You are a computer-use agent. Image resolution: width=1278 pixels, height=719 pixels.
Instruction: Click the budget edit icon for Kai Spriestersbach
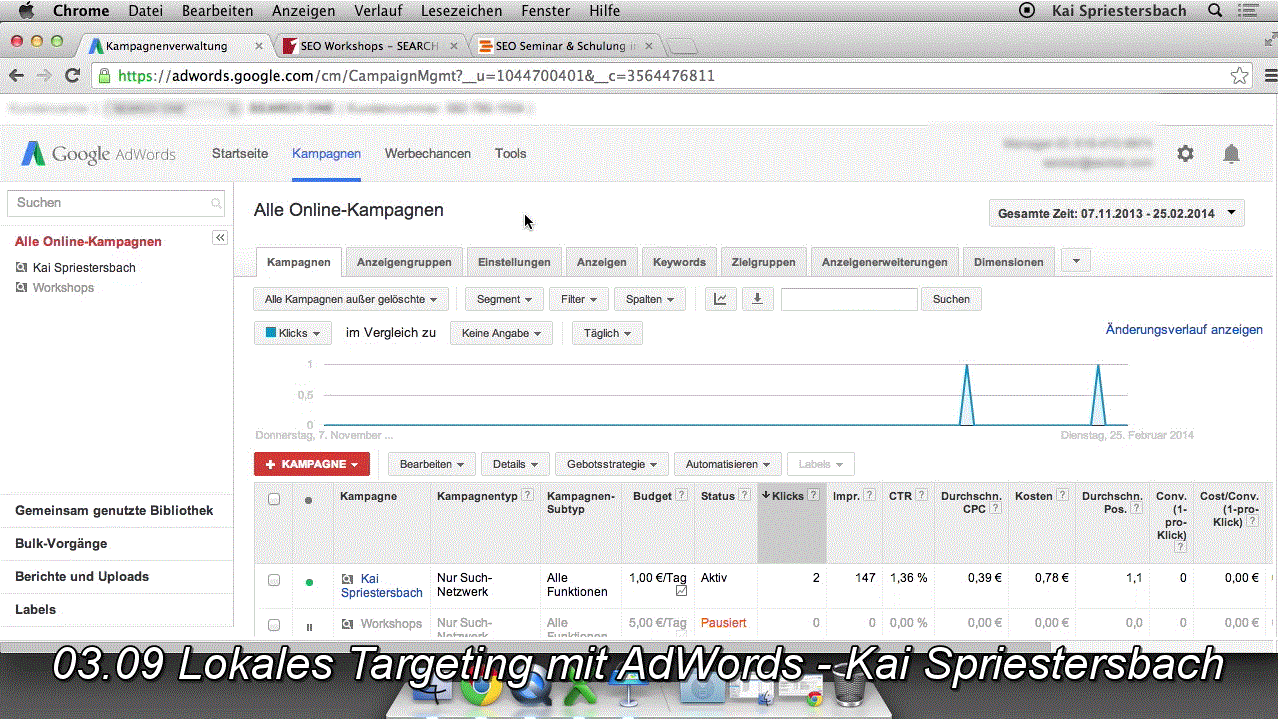click(x=681, y=591)
